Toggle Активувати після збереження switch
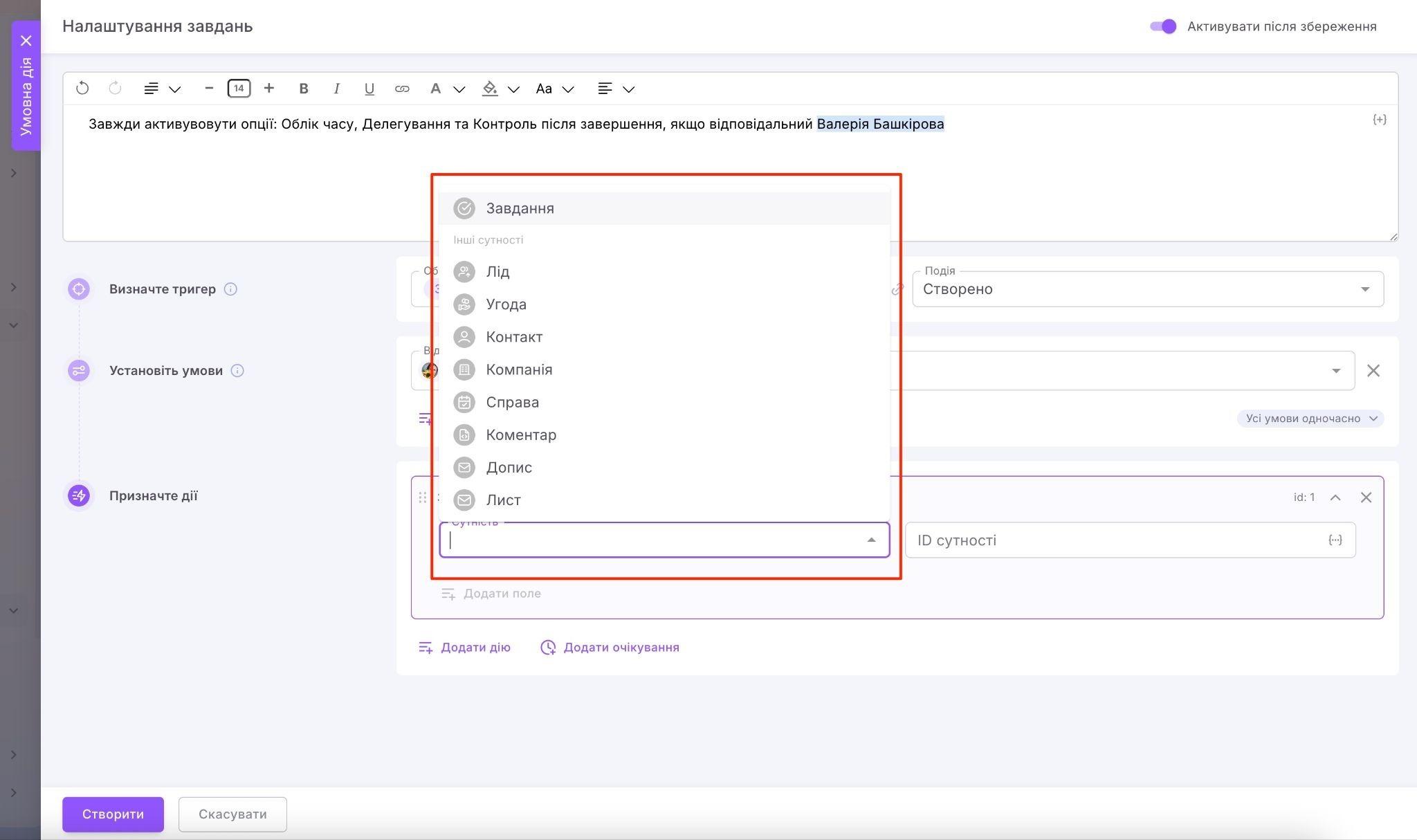Screen dimensions: 1417x840 click(x=1162, y=26)
